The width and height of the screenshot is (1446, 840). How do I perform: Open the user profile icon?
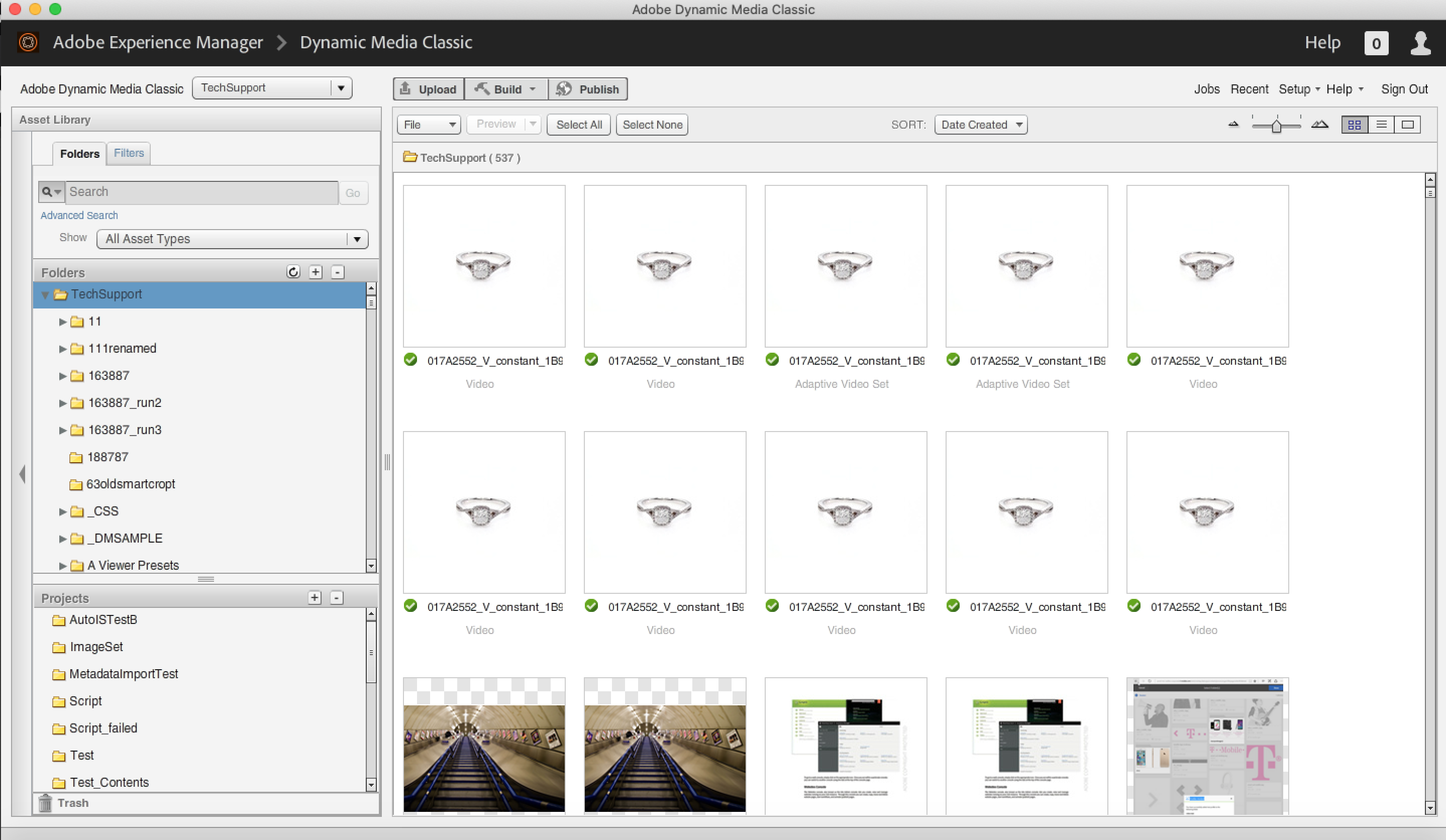point(1420,43)
